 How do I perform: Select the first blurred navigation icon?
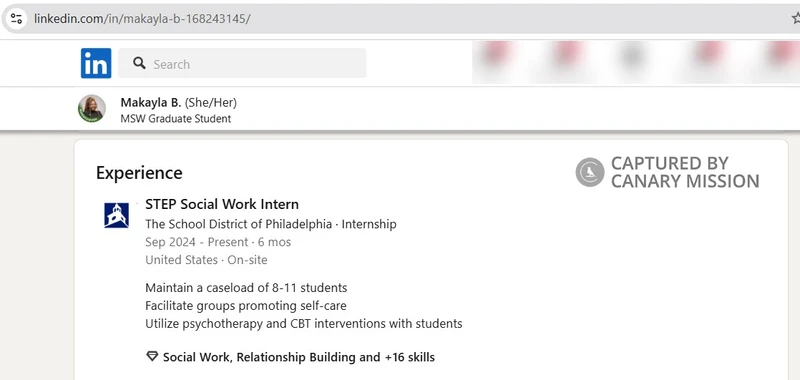[x=497, y=54]
